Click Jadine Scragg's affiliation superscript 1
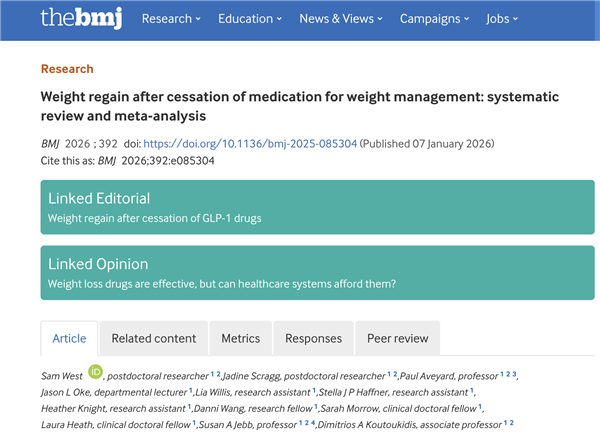The width and height of the screenshot is (600, 441). coord(389,374)
